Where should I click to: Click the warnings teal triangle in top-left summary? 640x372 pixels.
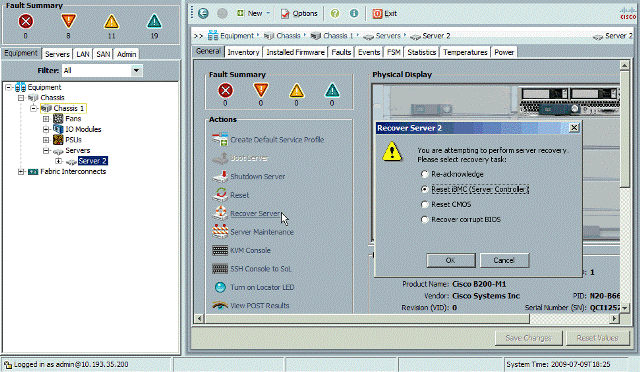pyautogui.click(x=154, y=21)
